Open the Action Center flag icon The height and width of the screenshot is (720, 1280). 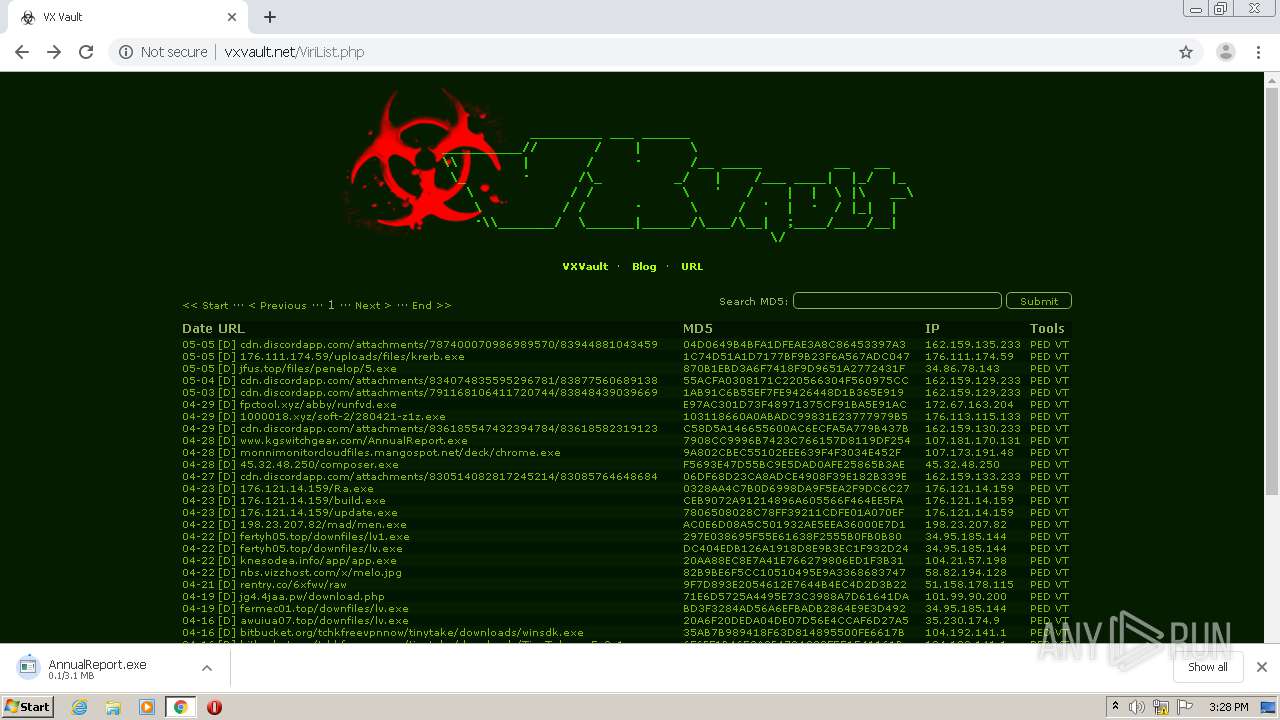pos(1184,707)
